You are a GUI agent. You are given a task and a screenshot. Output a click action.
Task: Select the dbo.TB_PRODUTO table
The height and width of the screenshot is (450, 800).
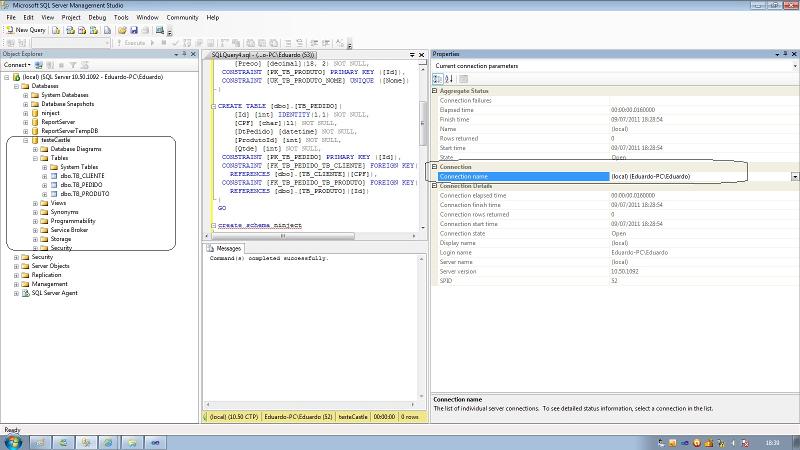coord(84,194)
